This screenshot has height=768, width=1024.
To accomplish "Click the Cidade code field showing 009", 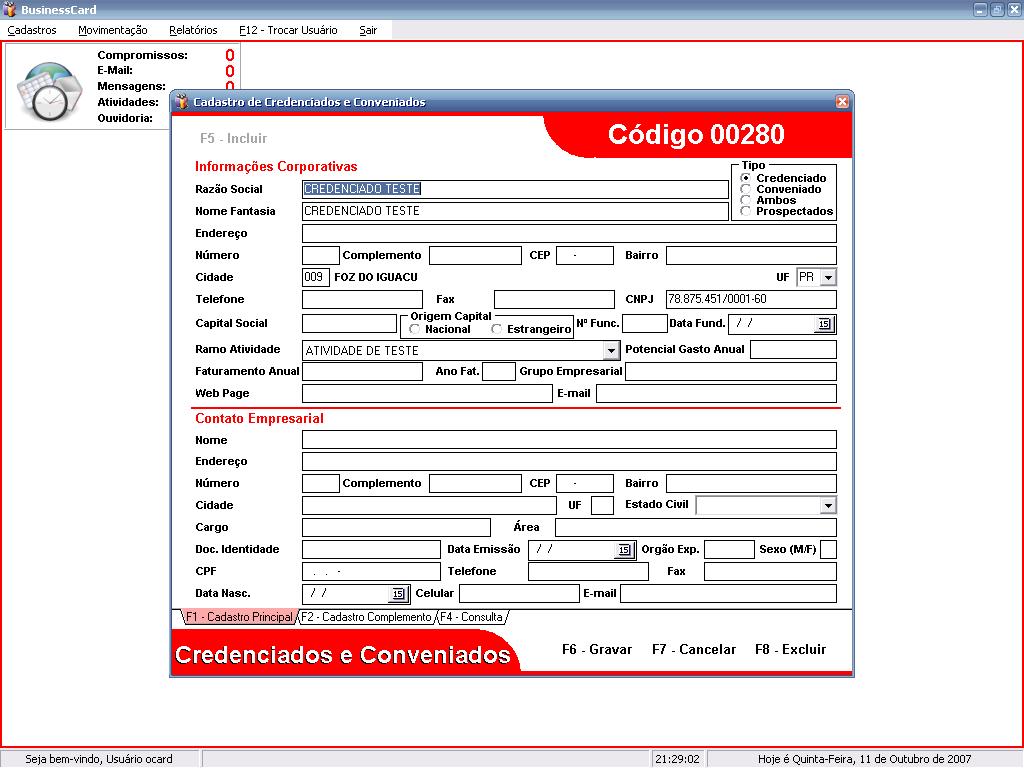I will pyautogui.click(x=316, y=278).
